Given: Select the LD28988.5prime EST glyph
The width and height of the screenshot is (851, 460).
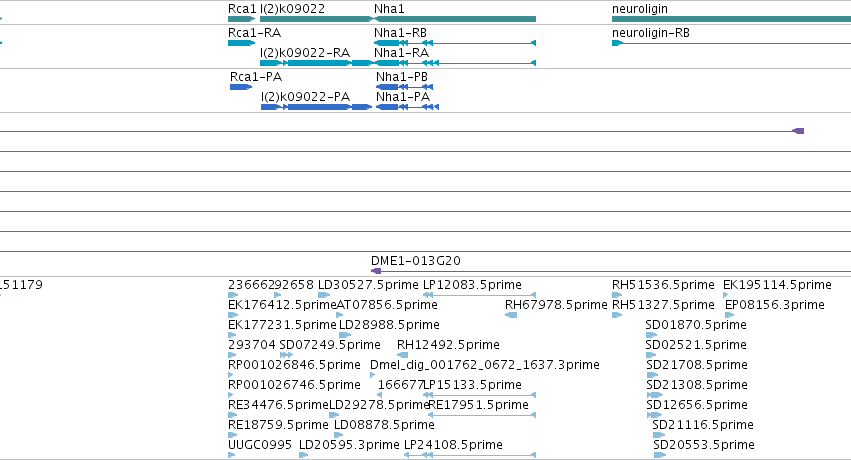Looking at the screenshot, I should click(345, 335).
